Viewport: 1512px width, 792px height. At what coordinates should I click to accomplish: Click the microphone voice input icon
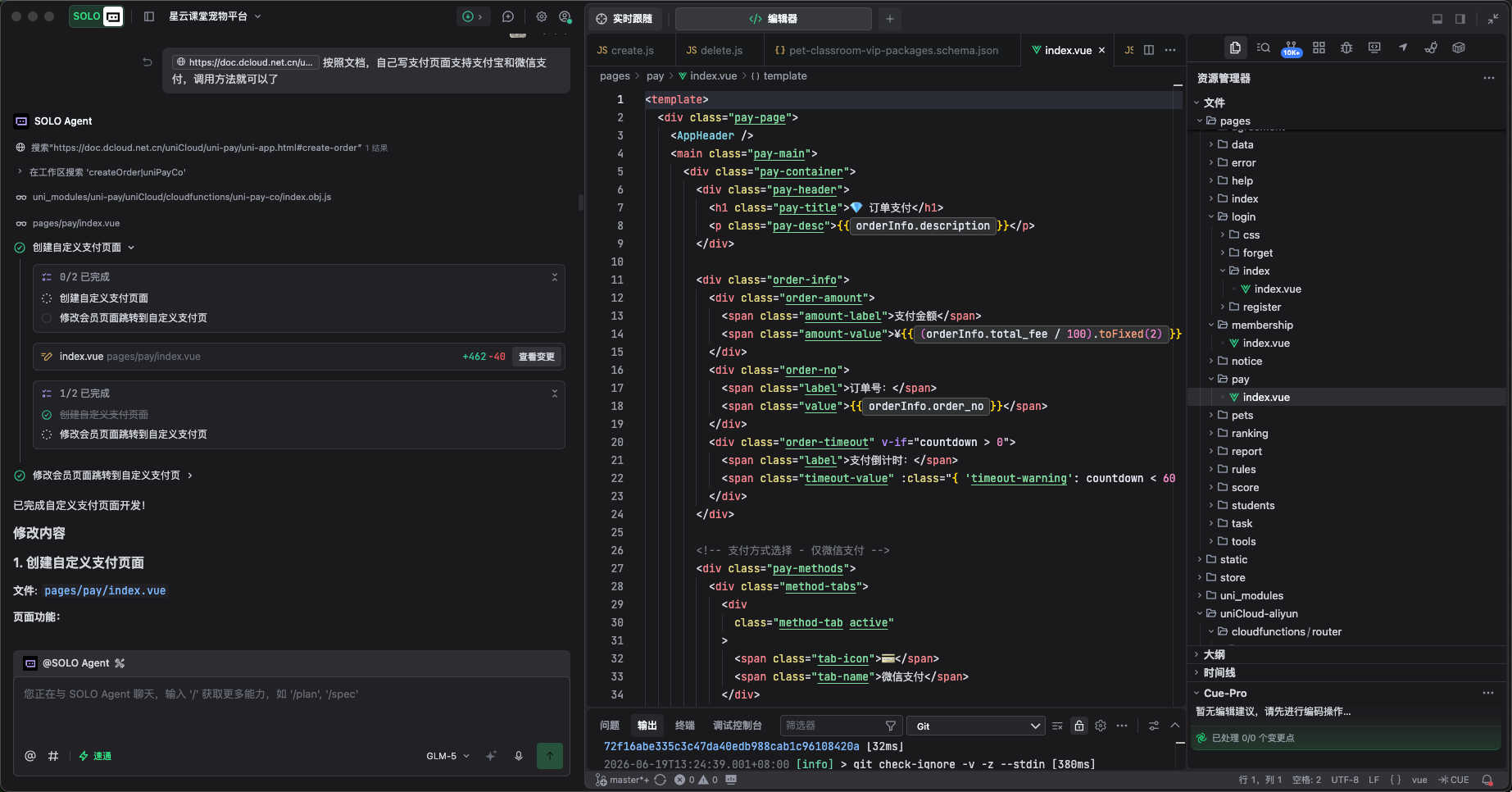tap(519, 756)
